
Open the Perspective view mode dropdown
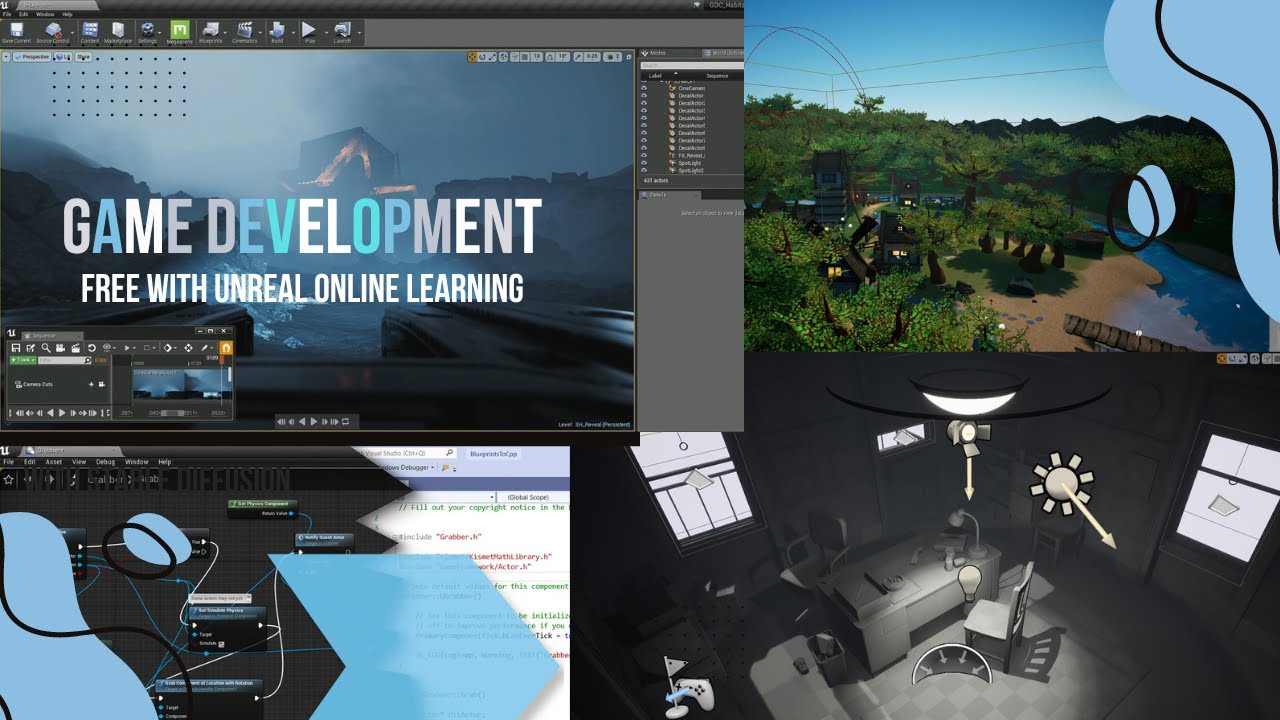(32, 57)
